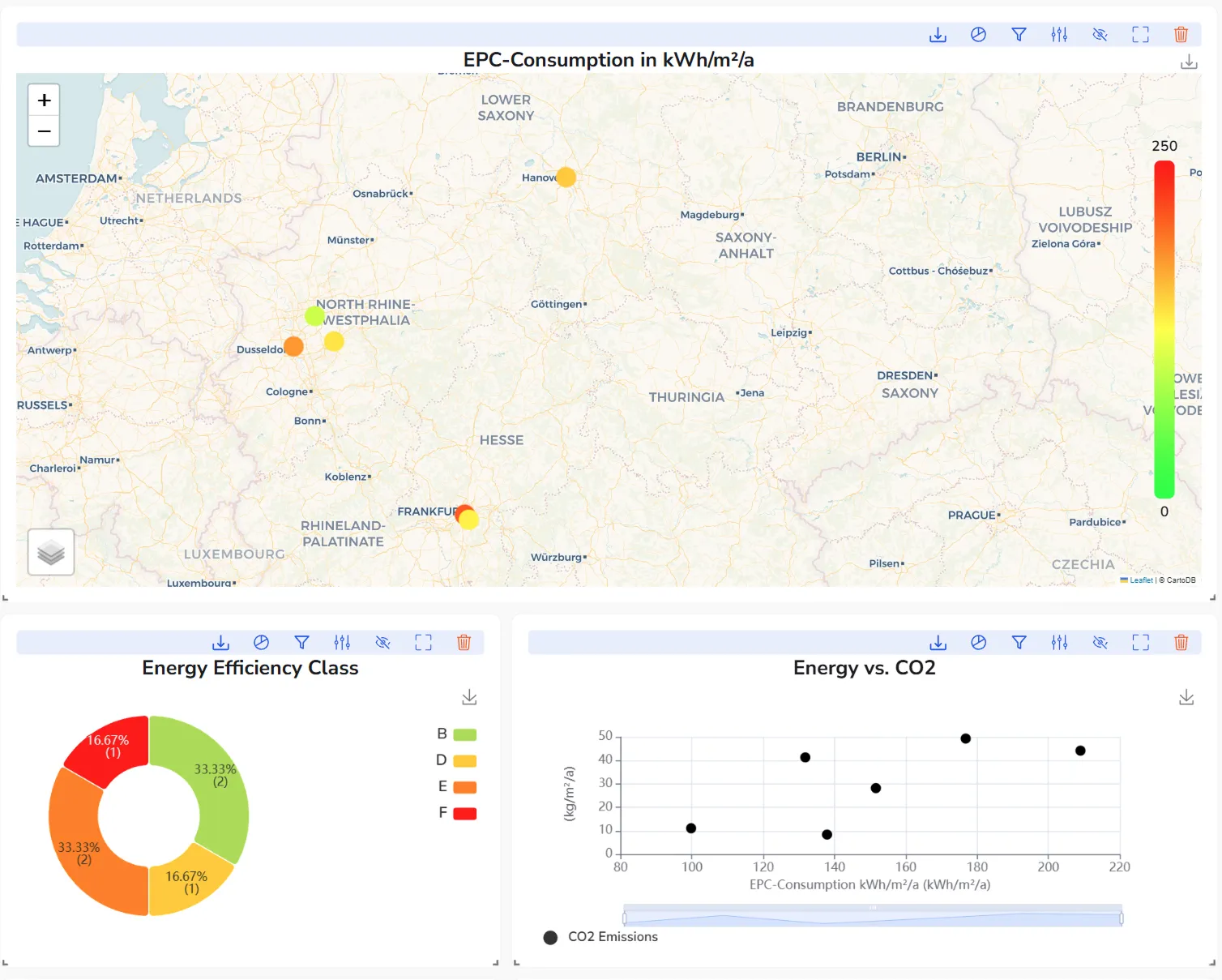Expand the Energy Efficiency Class chart to fullscreen
The height and width of the screenshot is (980, 1222).
[x=423, y=642]
